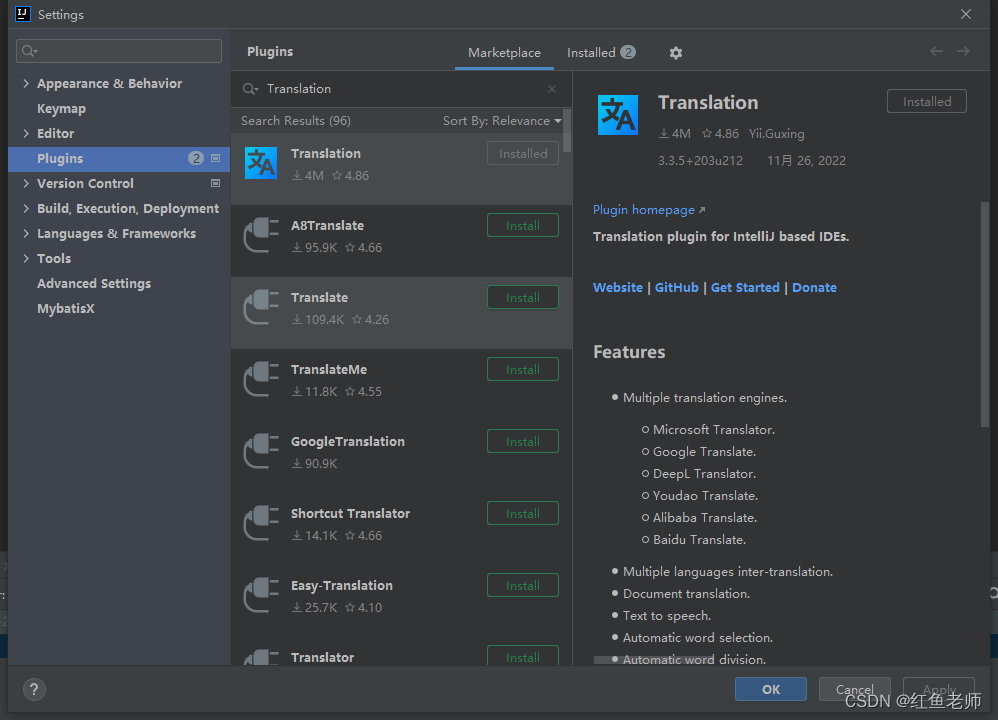
Task: Click the Yii.Guxing author name
Action: click(777, 134)
